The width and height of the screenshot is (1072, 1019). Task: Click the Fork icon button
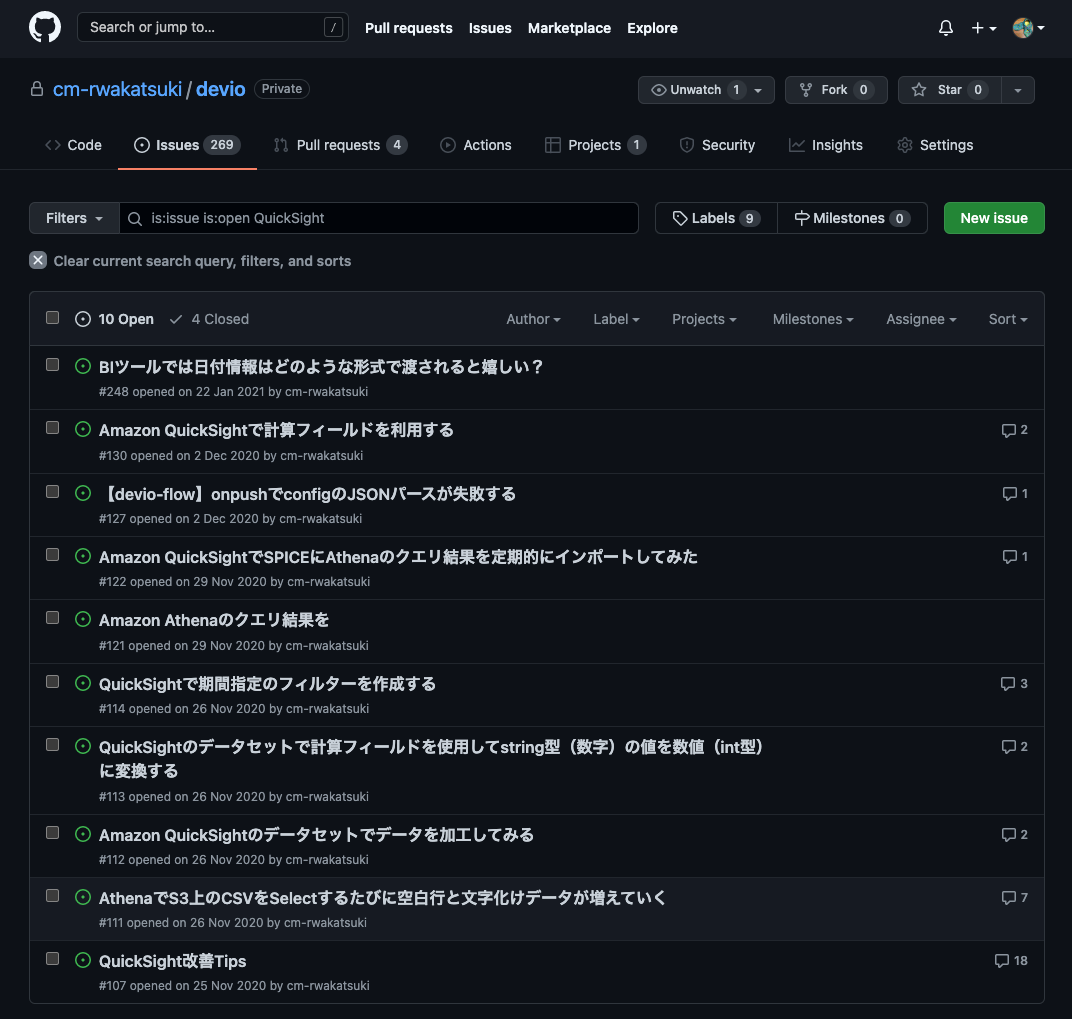[x=836, y=90]
